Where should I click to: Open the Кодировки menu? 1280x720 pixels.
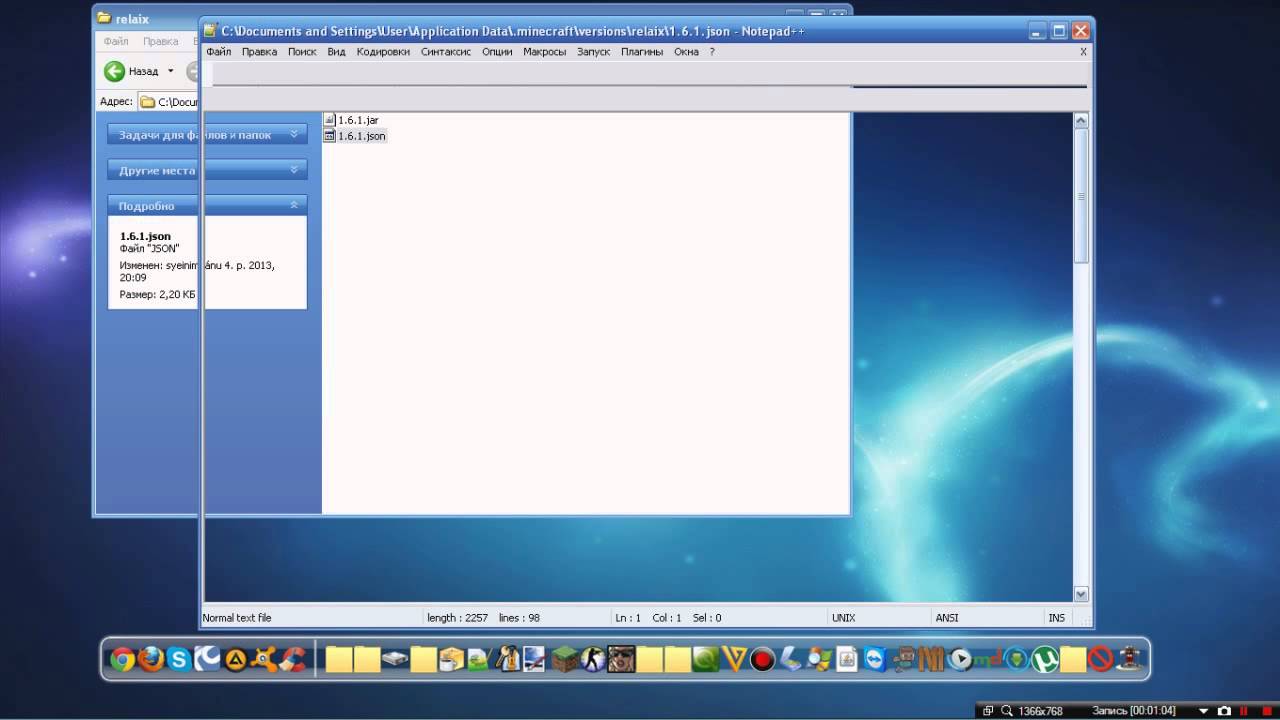(x=383, y=52)
